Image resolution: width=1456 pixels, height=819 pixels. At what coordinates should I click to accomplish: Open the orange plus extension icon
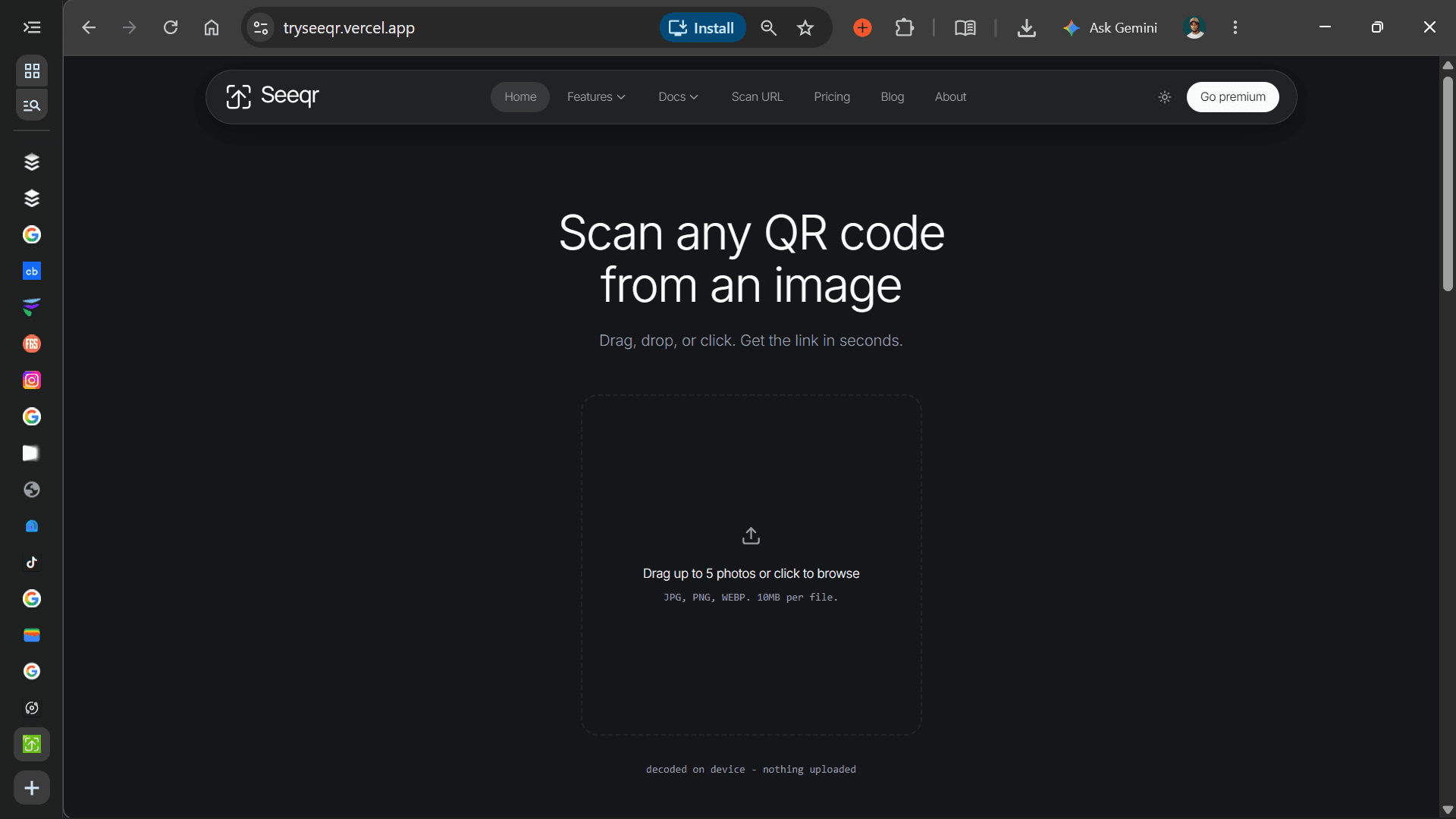point(862,28)
